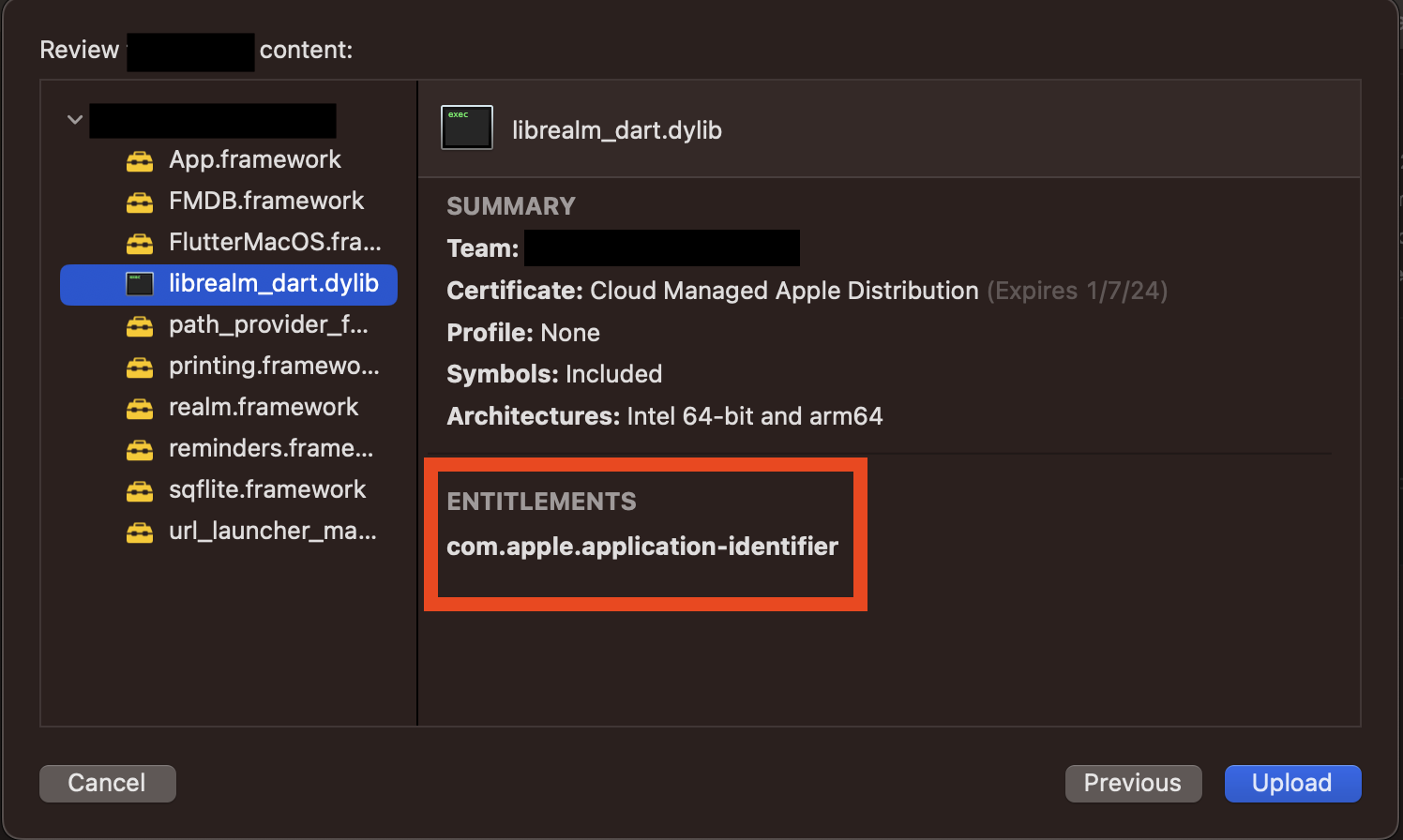This screenshot has width=1403, height=840.
Task: Click the Upload button
Action: [x=1292, y=783]
